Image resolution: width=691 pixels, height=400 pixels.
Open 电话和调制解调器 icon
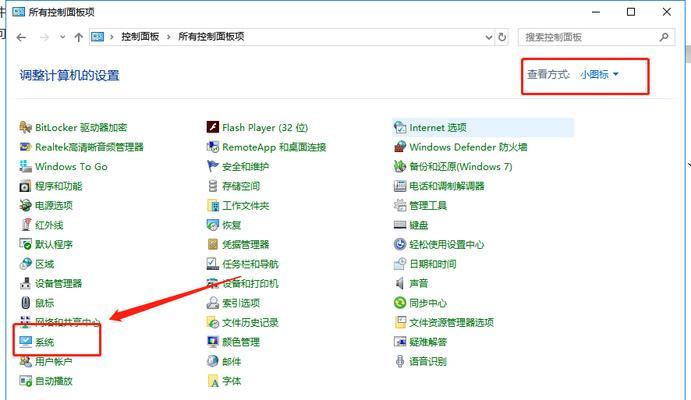pos(400,186)
